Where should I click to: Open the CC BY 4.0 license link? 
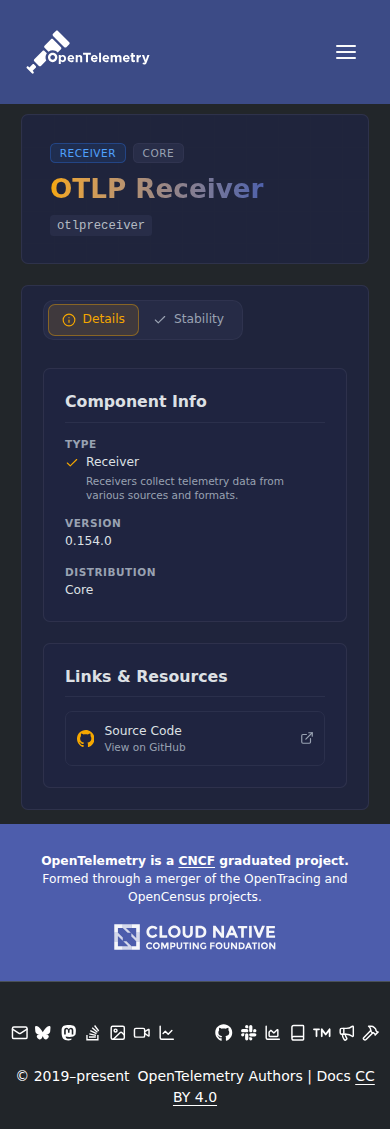coord(195,1097)
